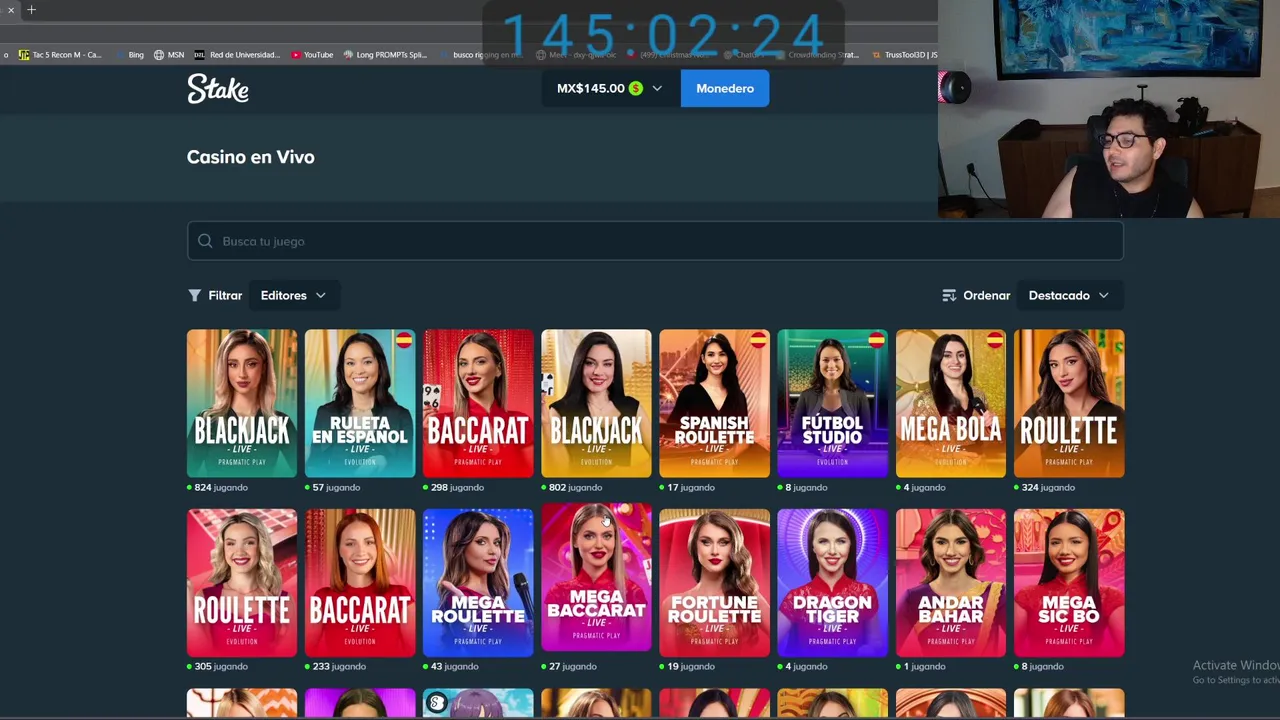This screenshot has height=720, width=1280.
Task: Open Spanish Roulette game card
Action: click(x=714, y=403)
